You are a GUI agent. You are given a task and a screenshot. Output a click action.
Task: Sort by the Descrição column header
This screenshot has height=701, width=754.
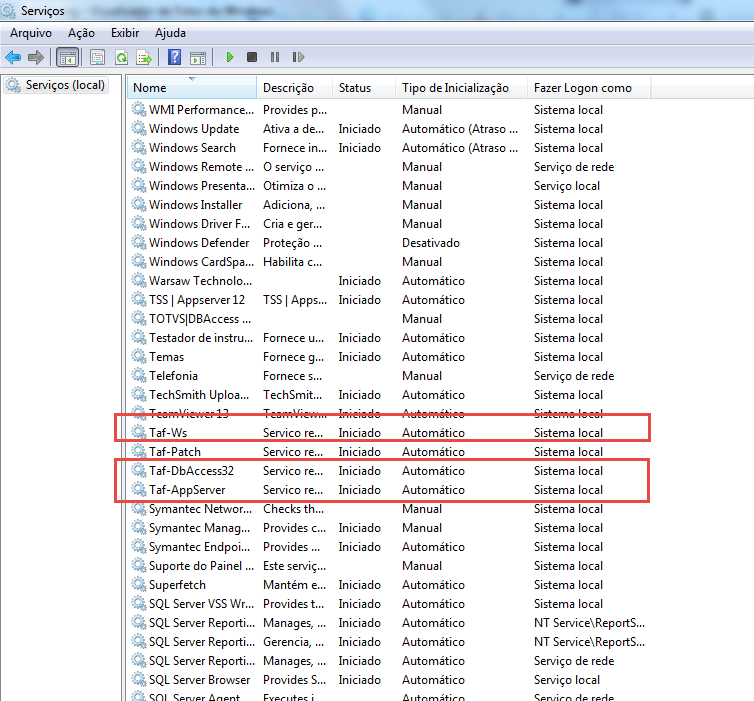pos(294,88)
